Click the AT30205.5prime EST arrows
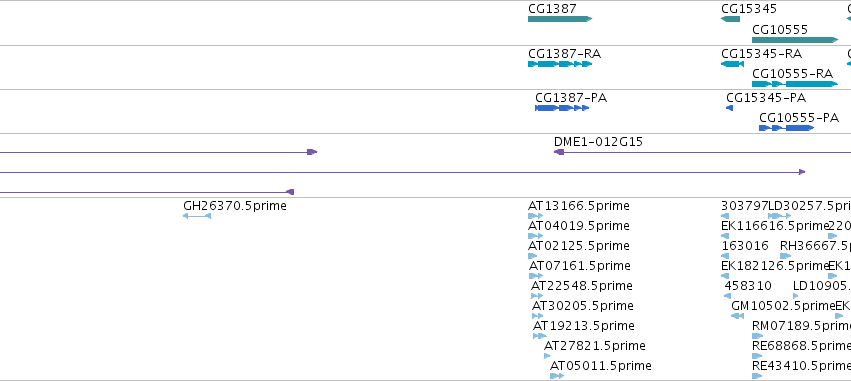The image size is (851, 381). 537,316
